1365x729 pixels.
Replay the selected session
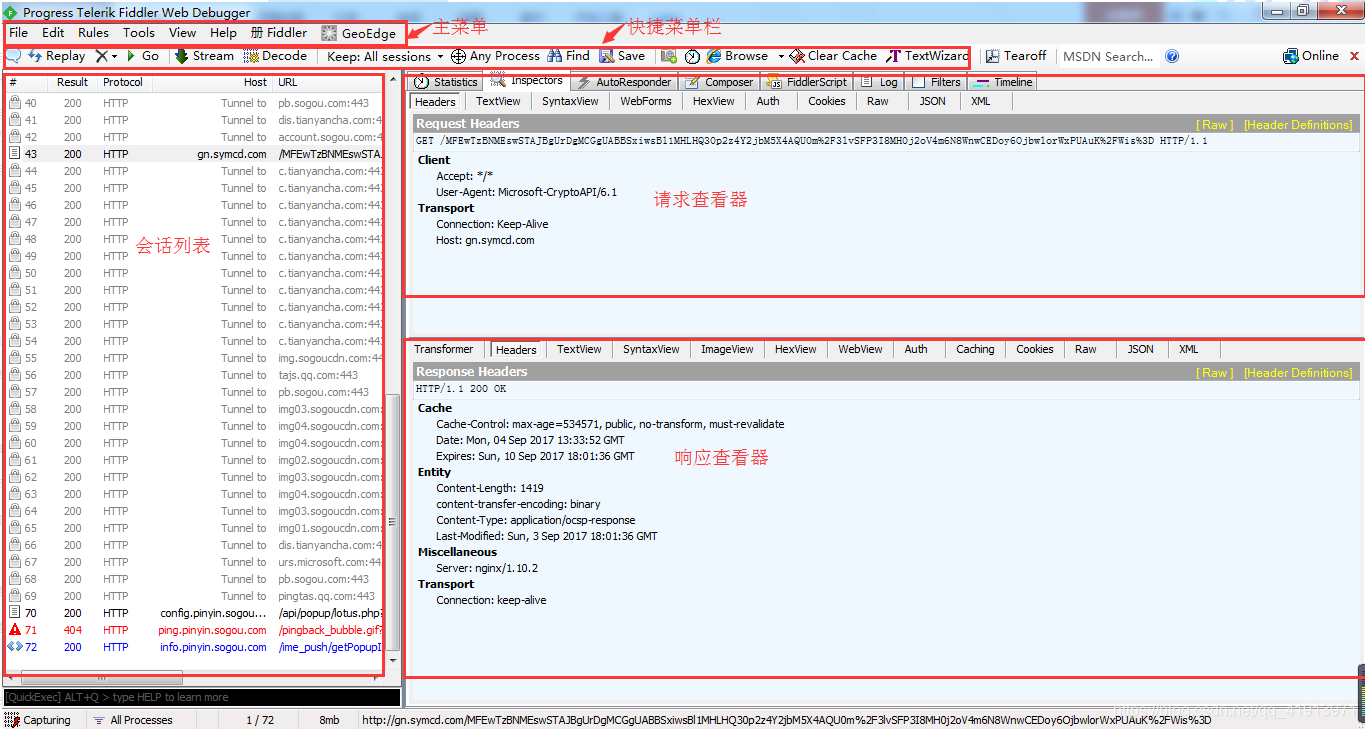tap(56, 56)
